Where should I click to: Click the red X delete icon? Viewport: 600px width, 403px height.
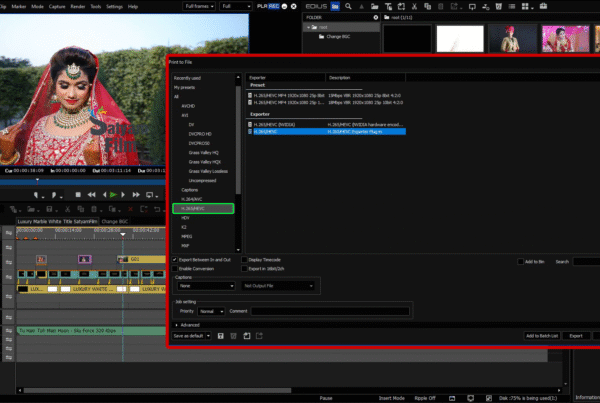point(130,209)
